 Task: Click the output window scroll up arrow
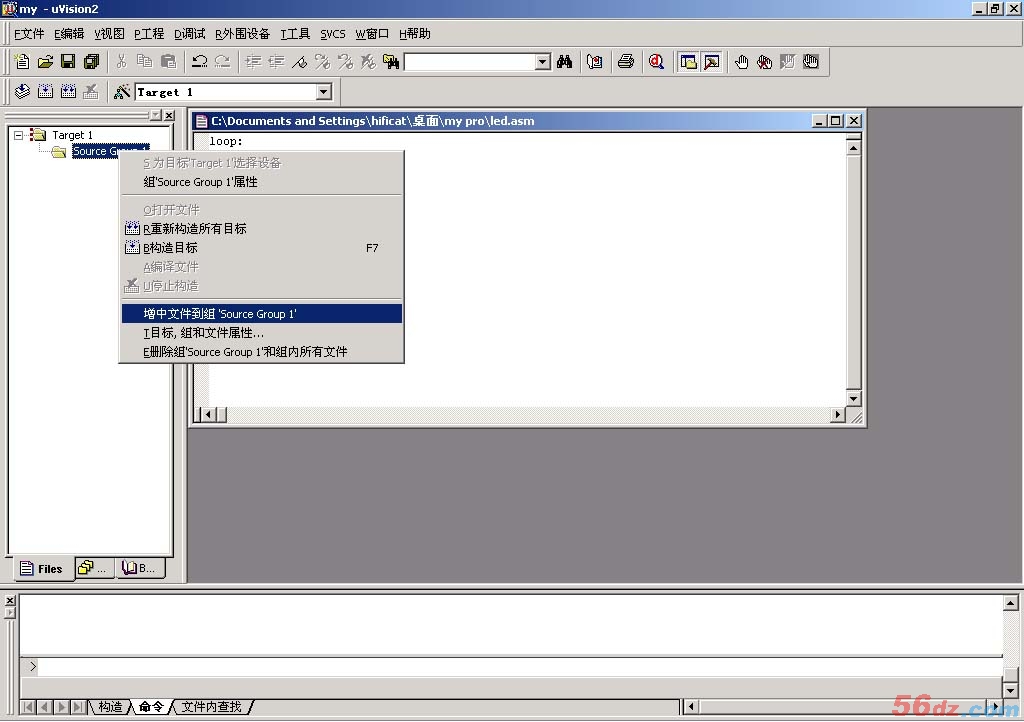(x=1010, y=603)
